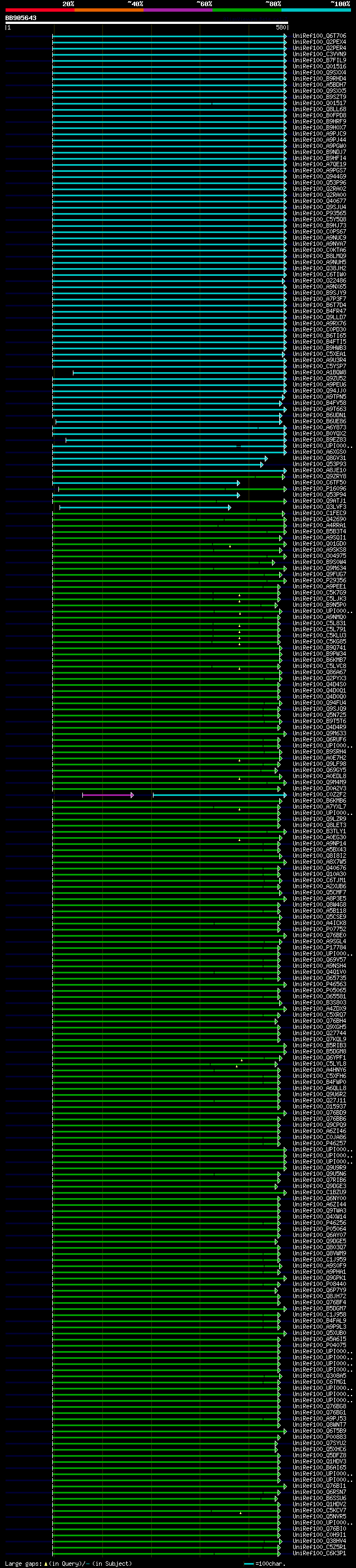Click the UniRef100_Q40677 hit label
356x1568 pixels.
coord(319,201)
